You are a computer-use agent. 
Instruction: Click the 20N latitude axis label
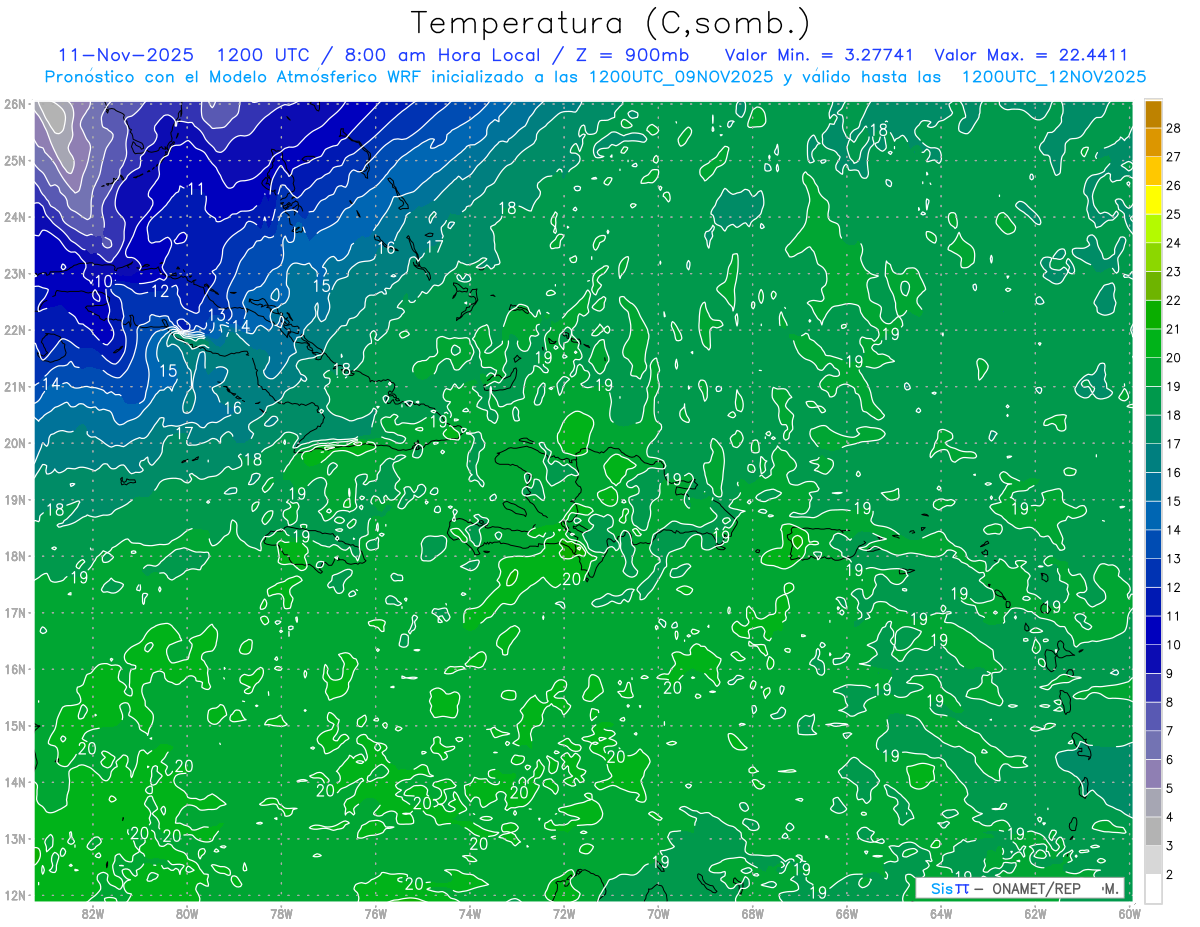15,443
